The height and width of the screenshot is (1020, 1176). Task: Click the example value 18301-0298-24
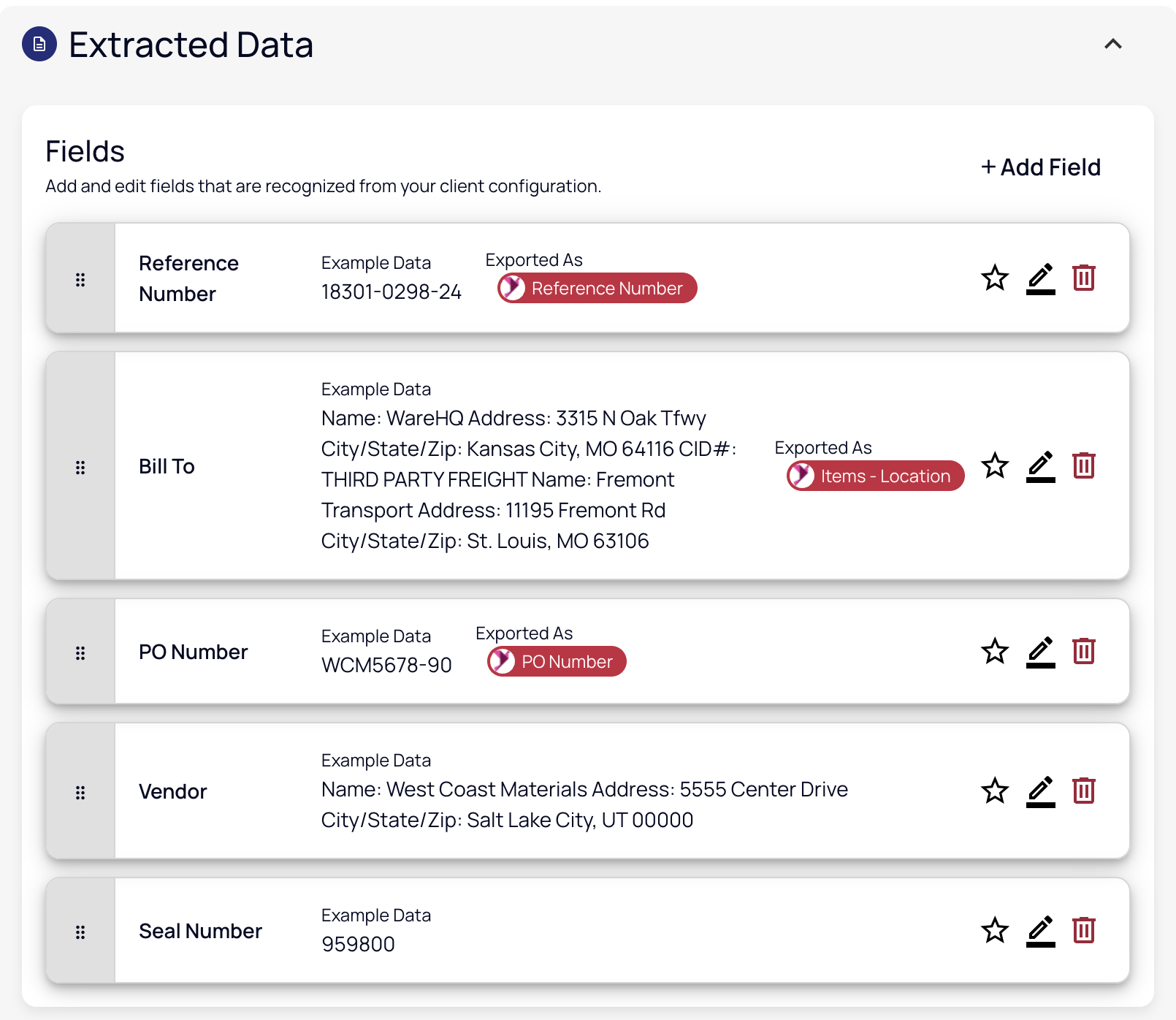[x=392, y=292]
